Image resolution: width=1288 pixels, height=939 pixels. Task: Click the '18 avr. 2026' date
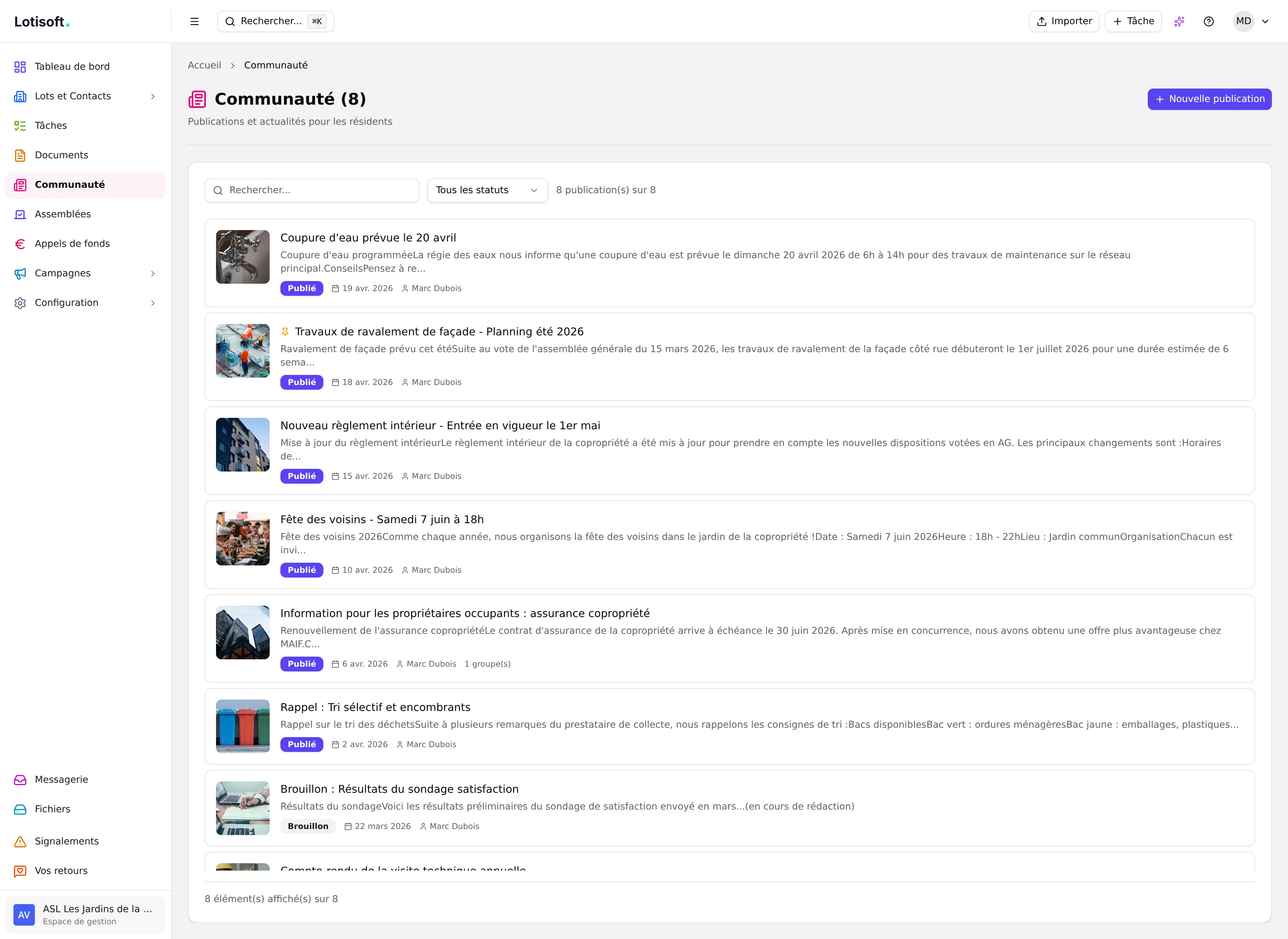[x=367, y=383]
